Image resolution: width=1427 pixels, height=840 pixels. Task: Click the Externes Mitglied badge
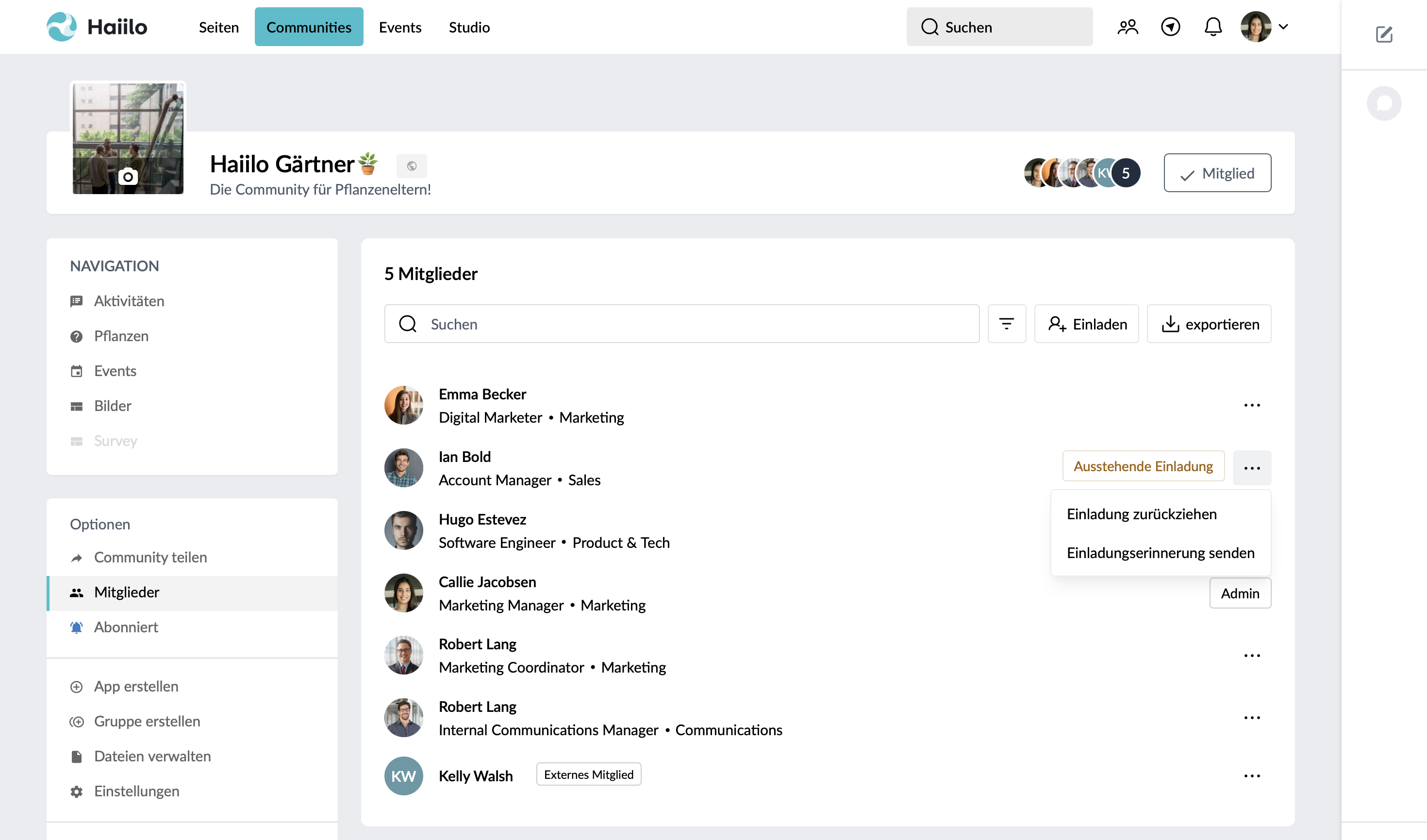(588, 774)
